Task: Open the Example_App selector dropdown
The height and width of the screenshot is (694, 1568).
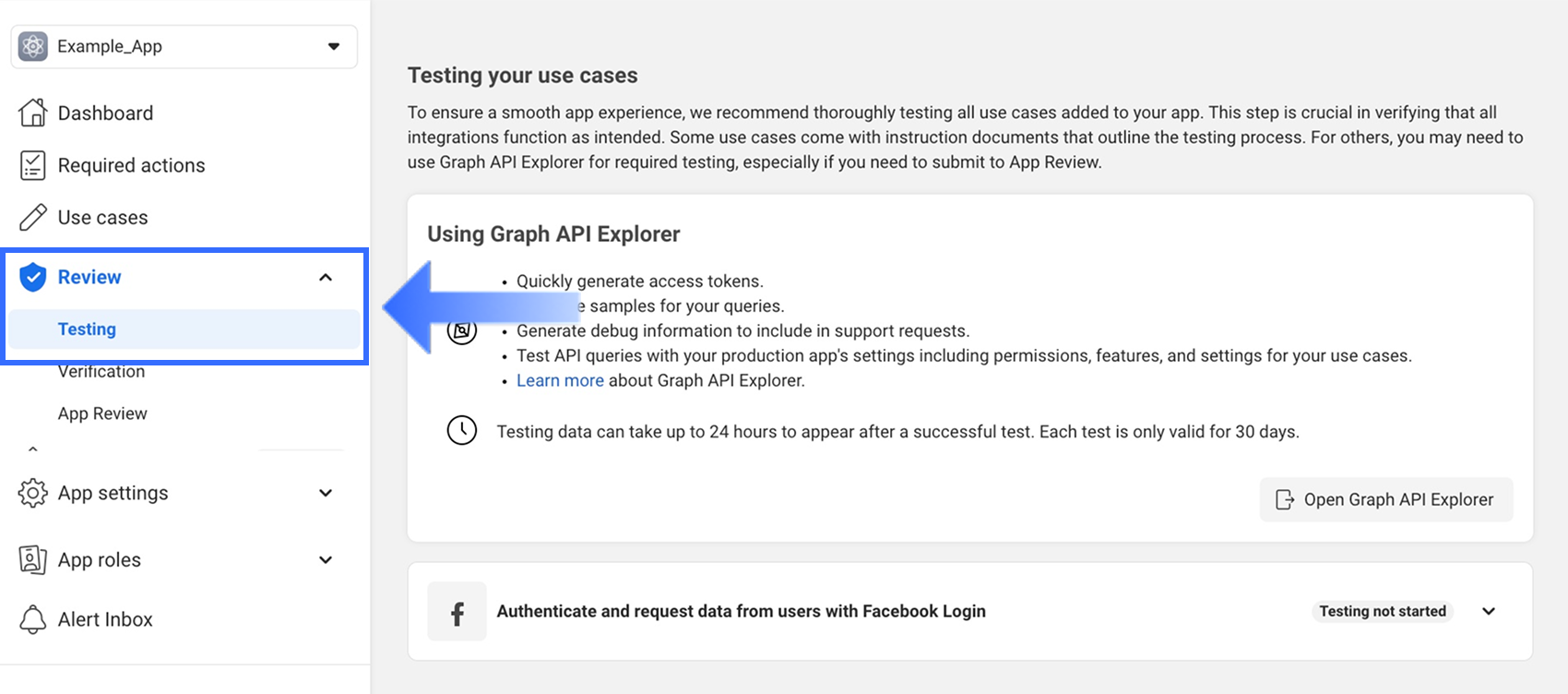Action: [x=333, y=46]
